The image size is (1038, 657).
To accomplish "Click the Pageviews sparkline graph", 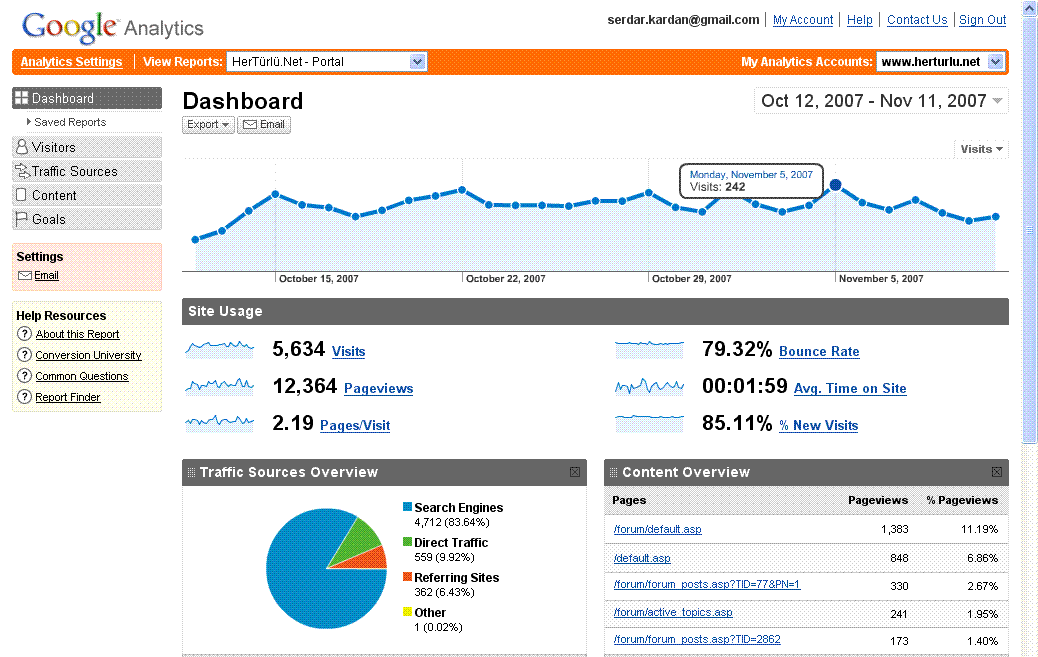I will (x=222, y=388).
